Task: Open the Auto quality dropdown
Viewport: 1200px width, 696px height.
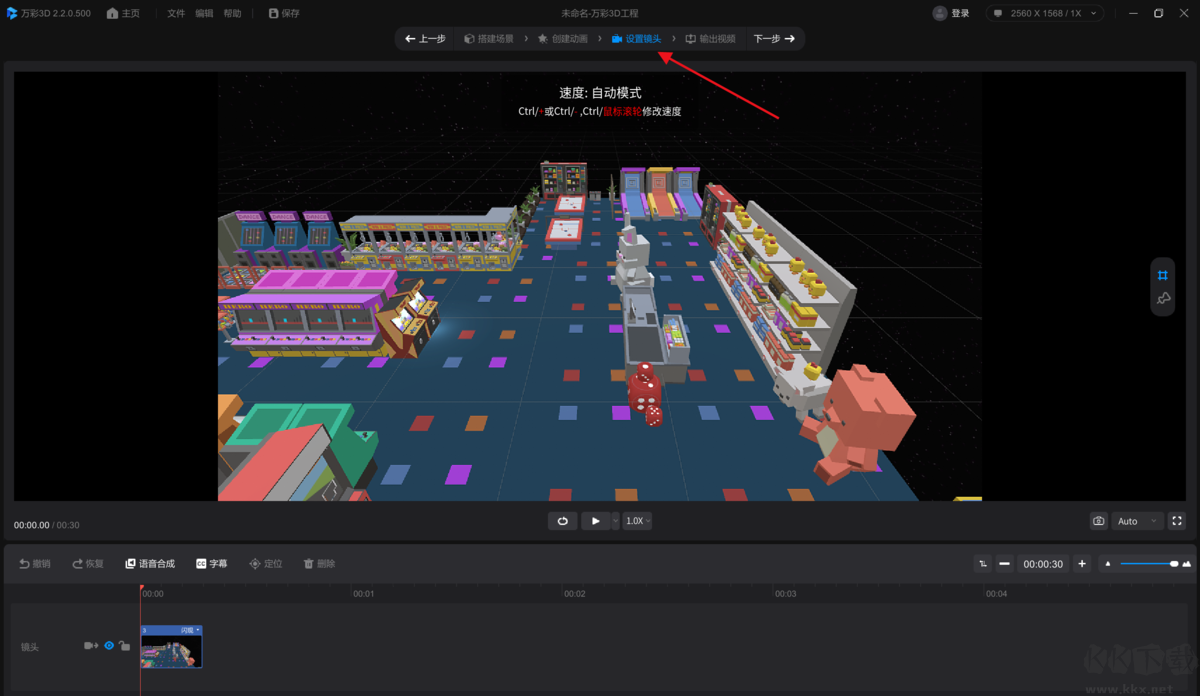Action: click(x=1135, y=521)
